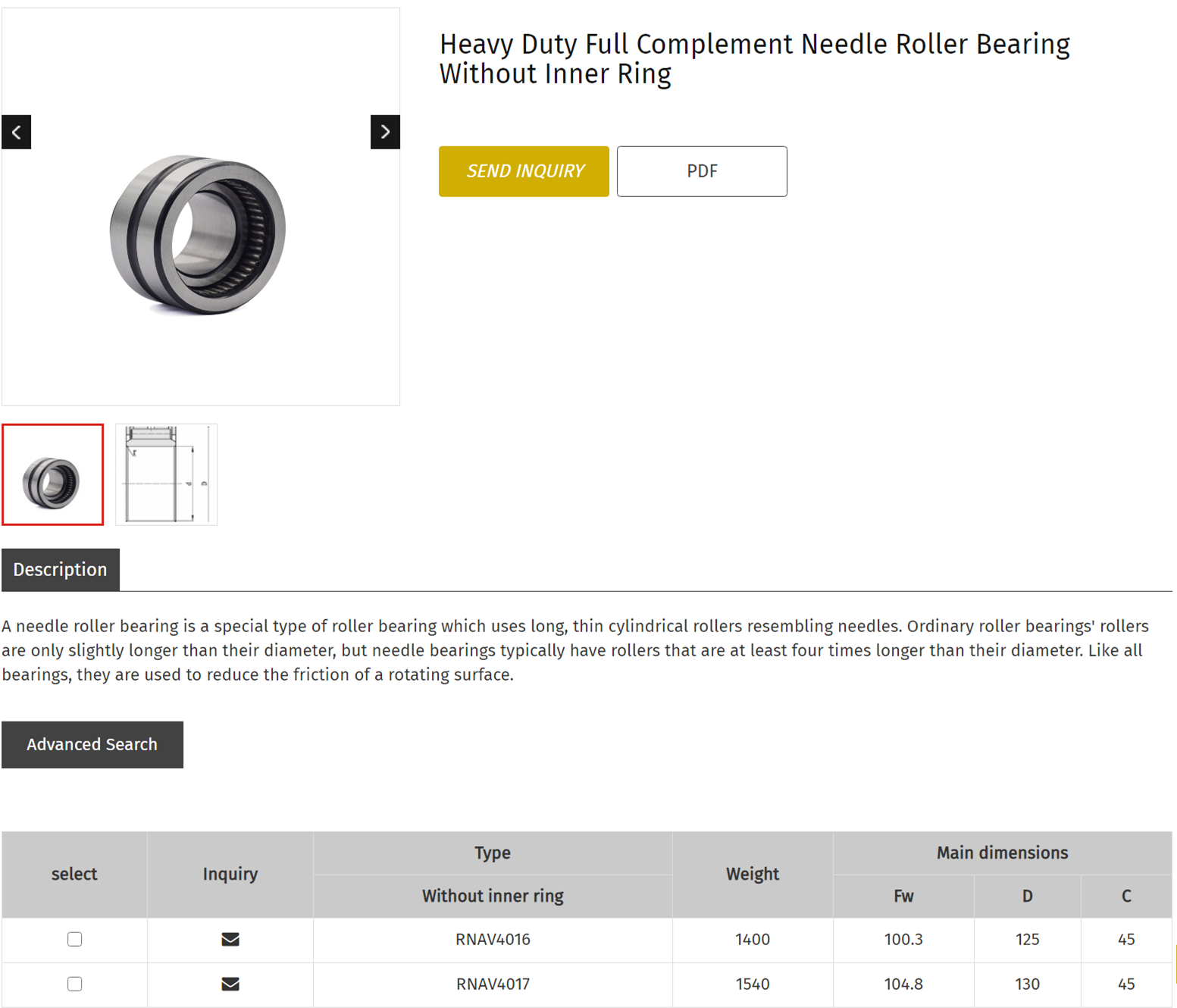Click the Fw column header
The image size is (1177, 1008).
[x=903, y=897]
